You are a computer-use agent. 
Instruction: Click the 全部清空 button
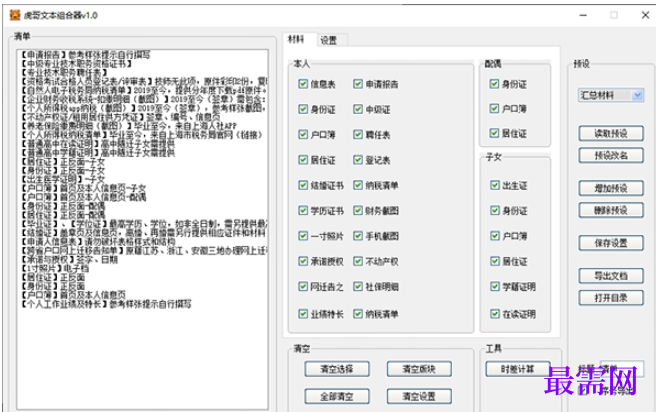tap(337, 396)
